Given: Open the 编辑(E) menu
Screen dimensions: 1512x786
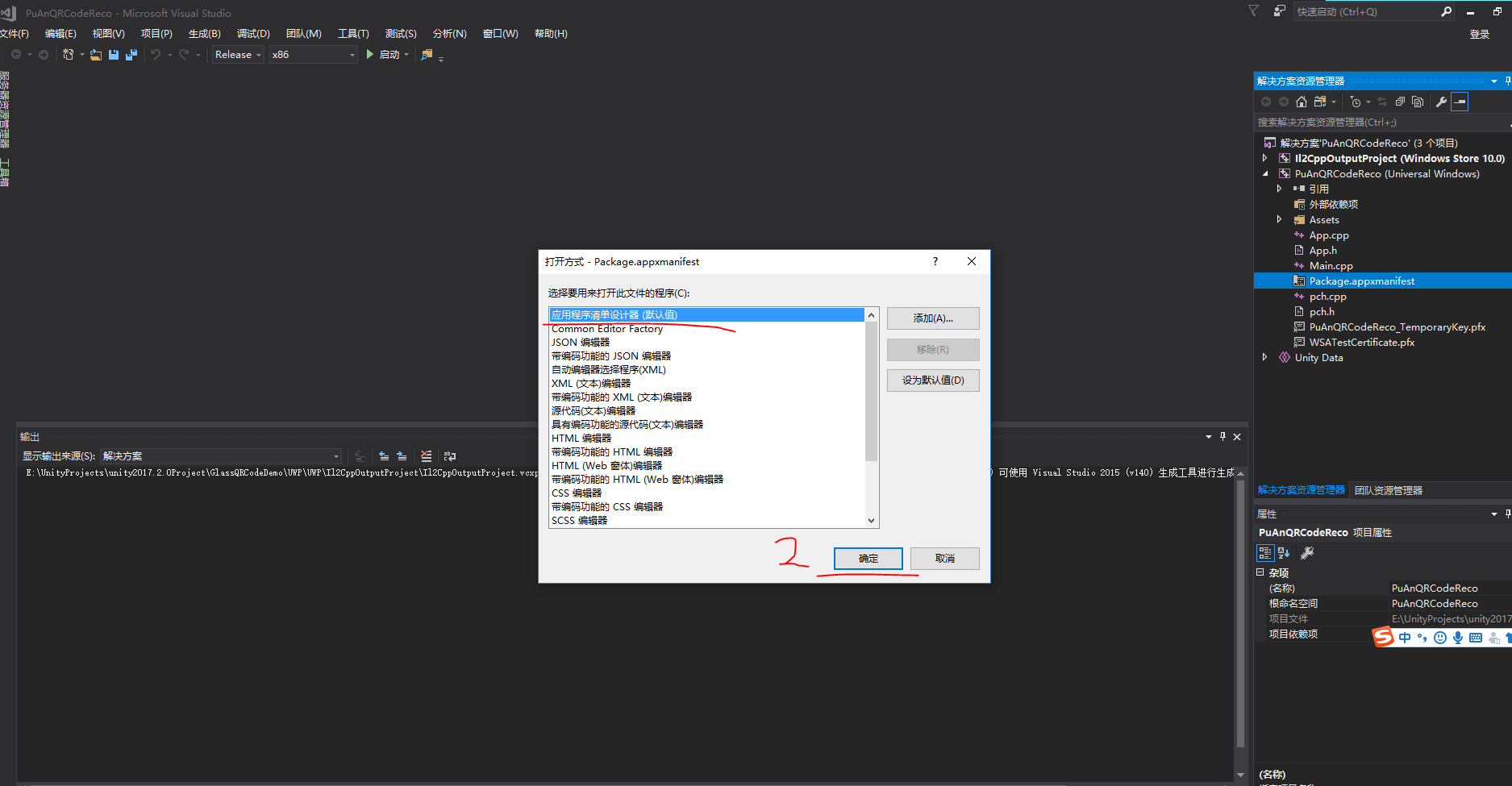Looking at the screenshot, I should (60, 34).
